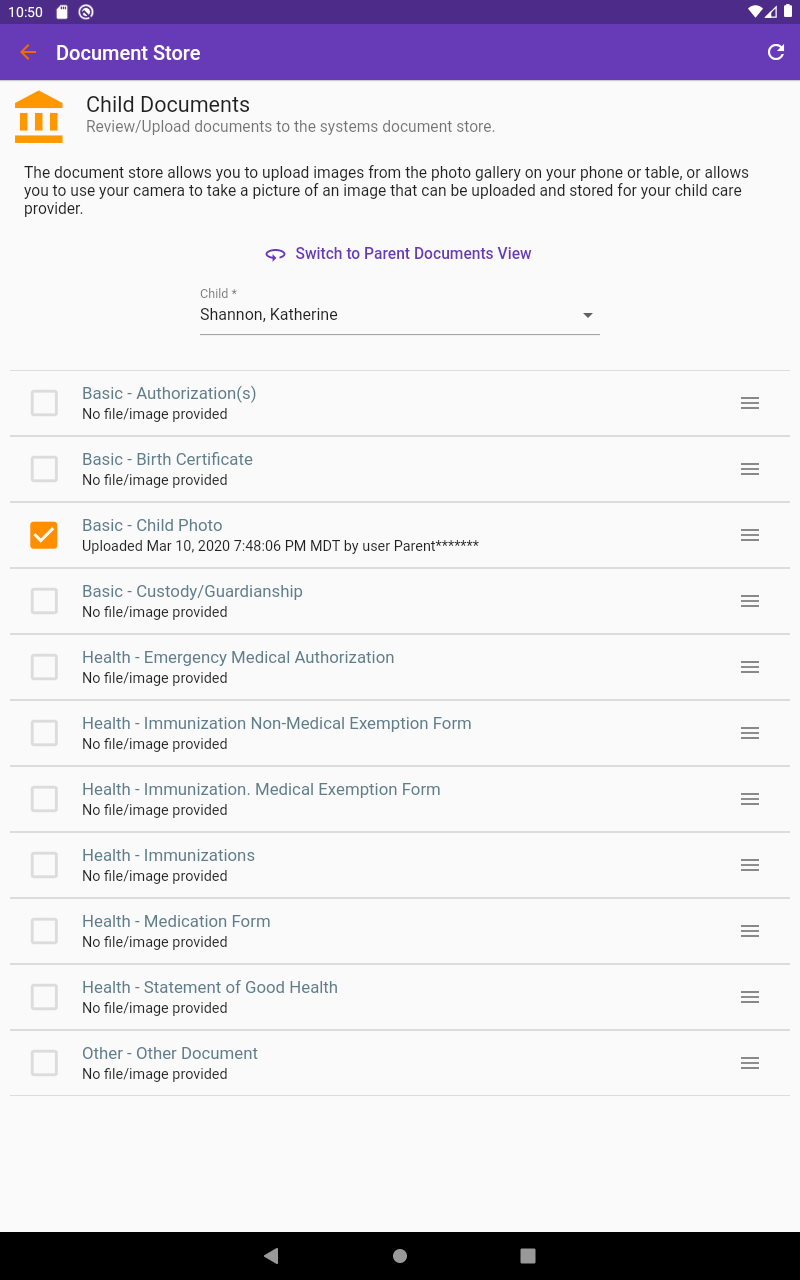Viewport: 800px width, 1280px height.
Task: Open the Child selection dropdown arrow
Action: [588, 315]
